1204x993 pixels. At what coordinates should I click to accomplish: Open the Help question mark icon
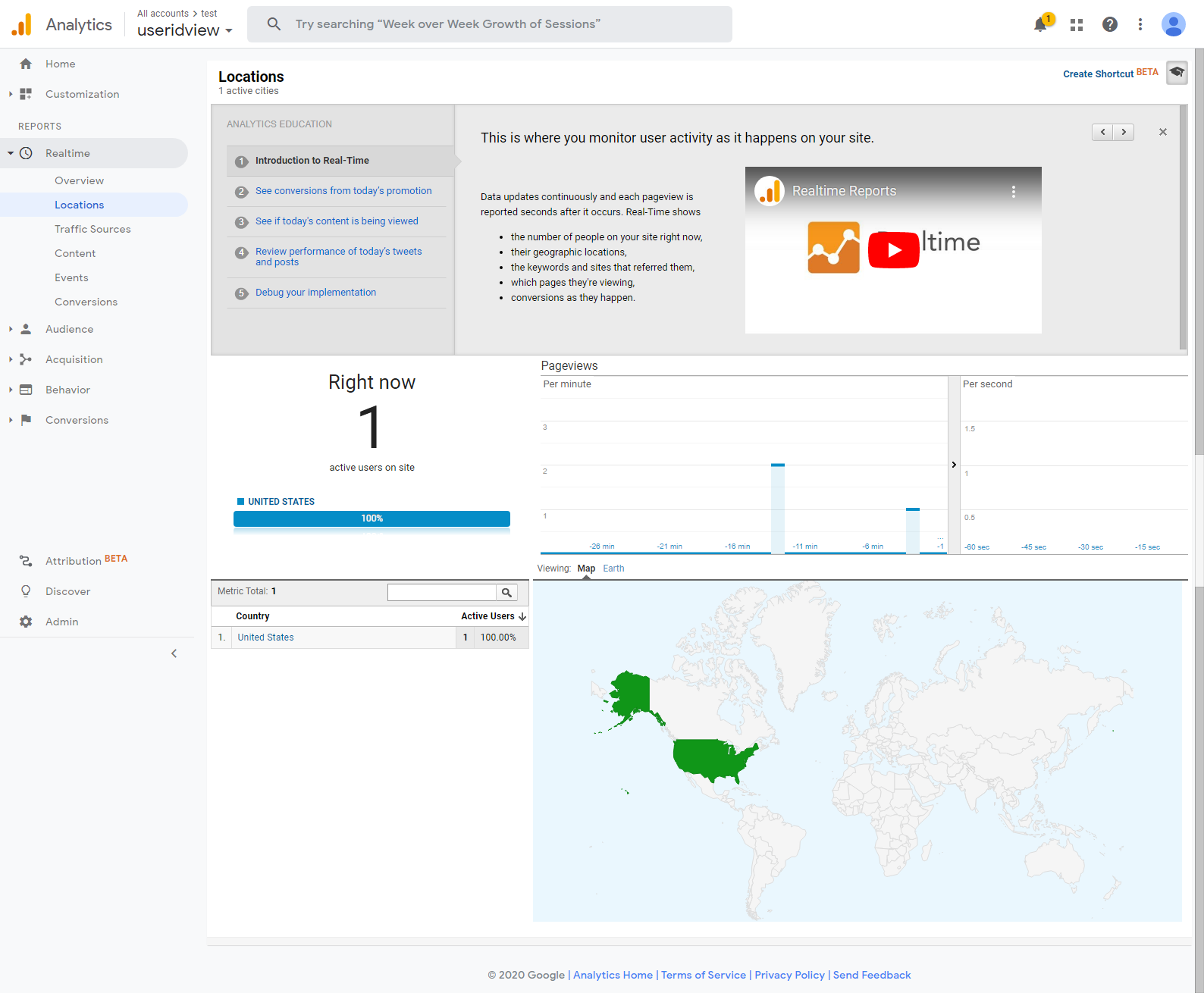[x=1109, y=24]
